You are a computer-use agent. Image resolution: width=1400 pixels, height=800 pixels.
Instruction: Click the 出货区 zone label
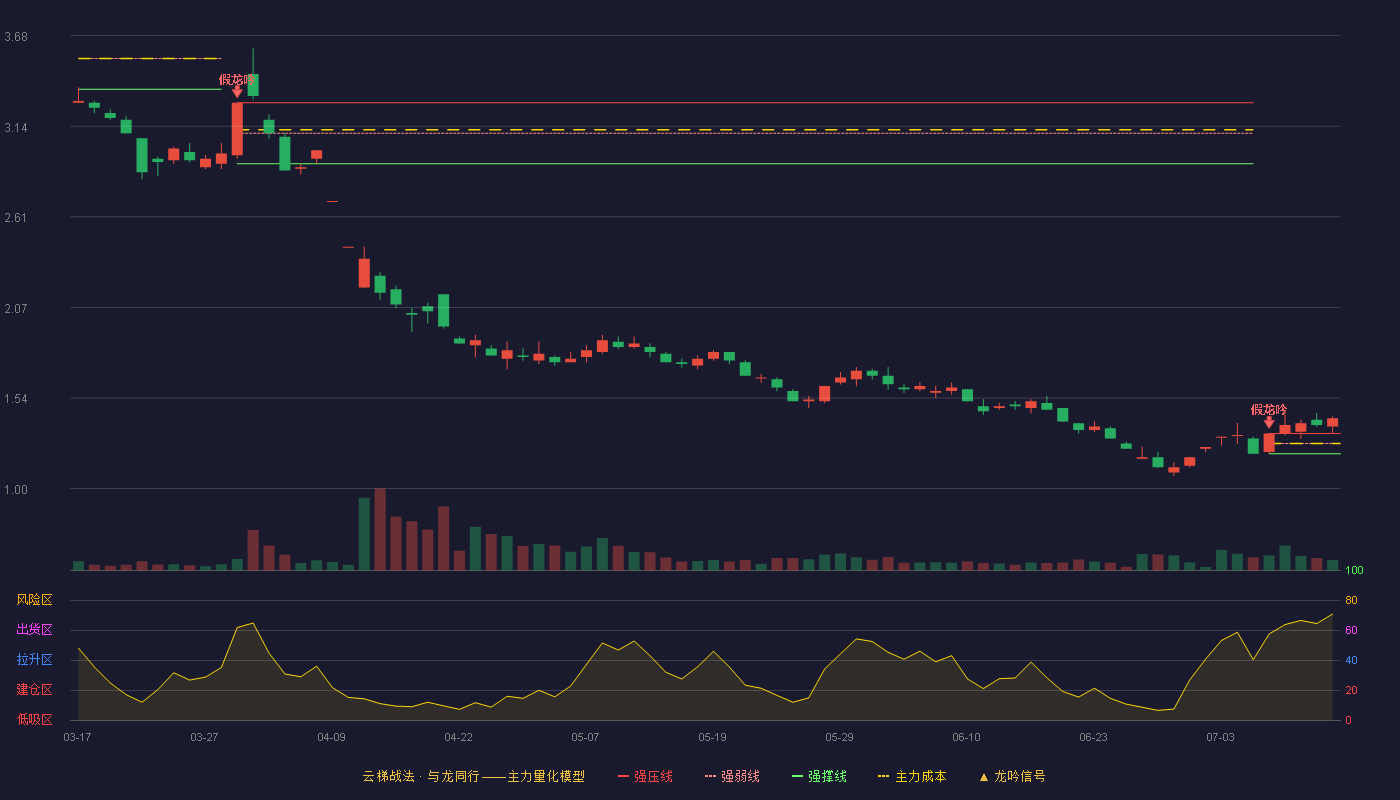[x=34, y=630]
